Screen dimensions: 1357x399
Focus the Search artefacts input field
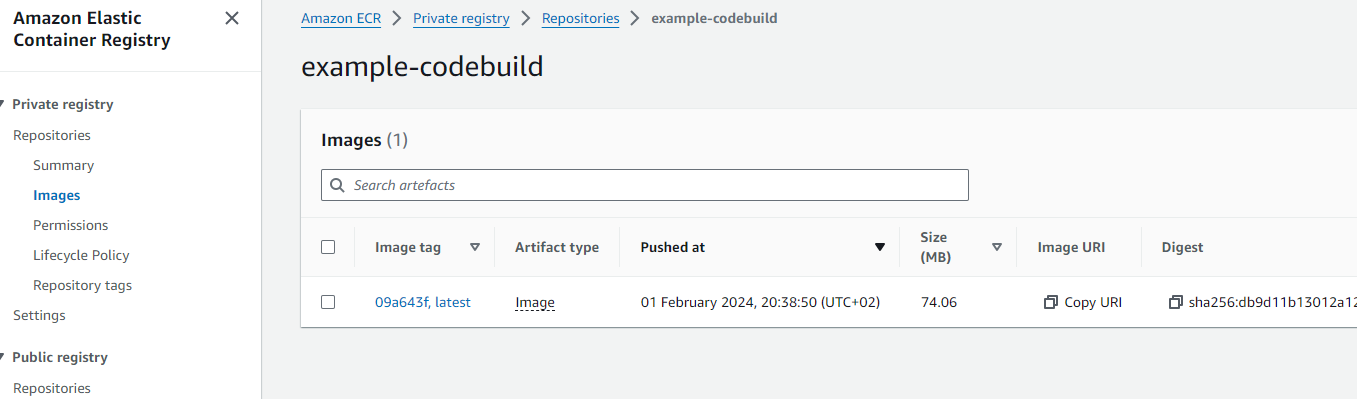645,185
